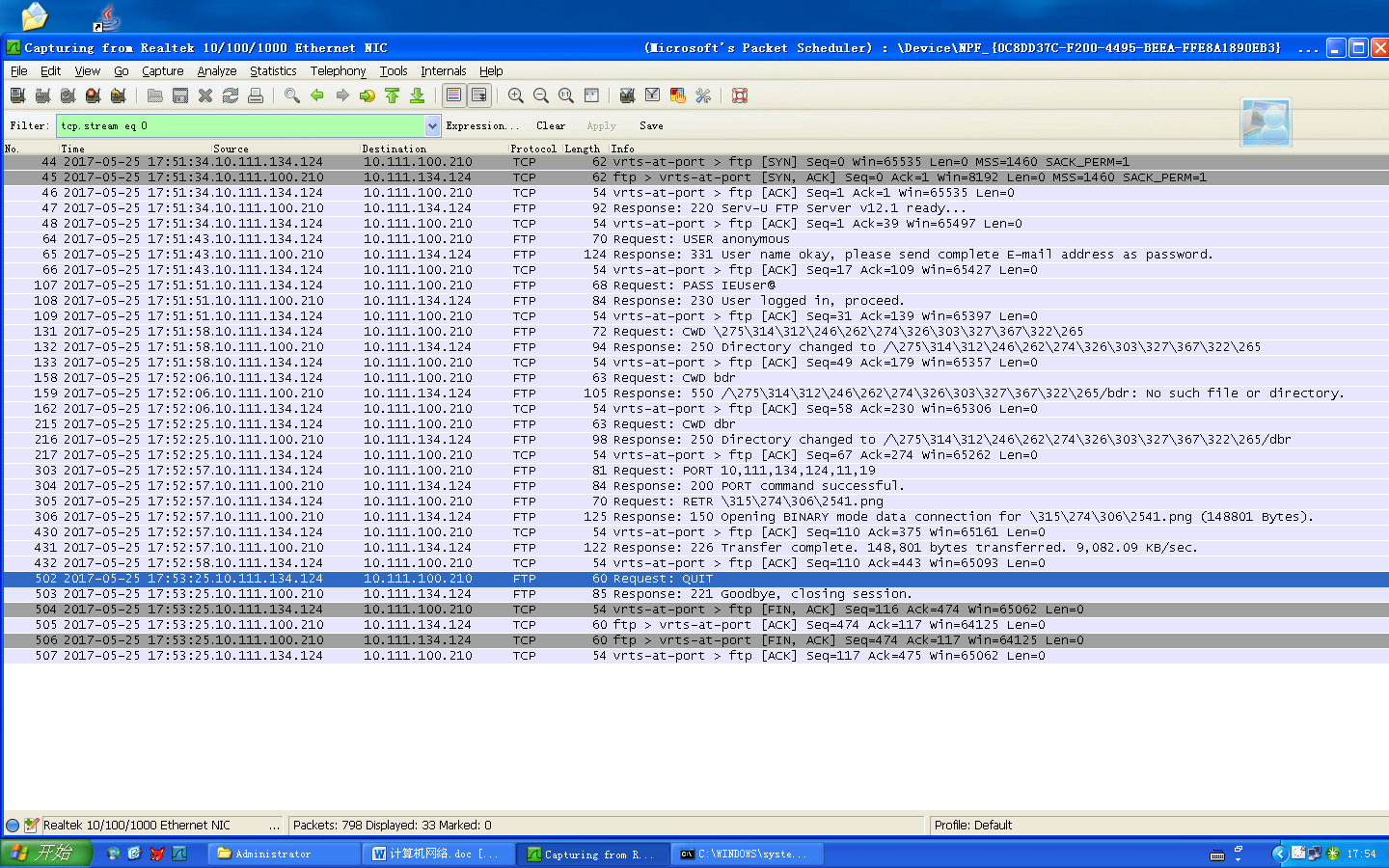Go to packet number icon
This screenshot has height=868, width=1389.
tap(367, 95)
